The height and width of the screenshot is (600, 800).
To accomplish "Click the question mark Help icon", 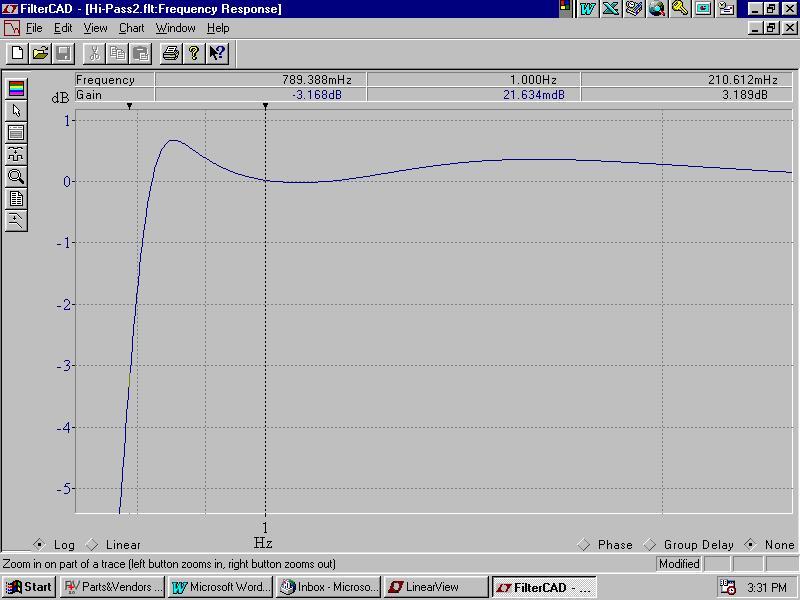I will (194, 53).
